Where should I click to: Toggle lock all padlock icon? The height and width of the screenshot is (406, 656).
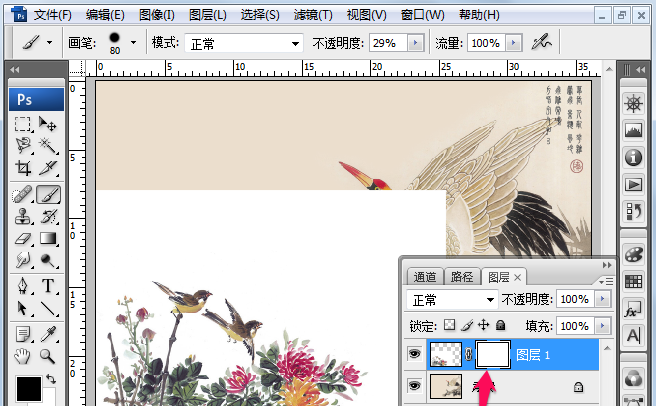point(500,325)
